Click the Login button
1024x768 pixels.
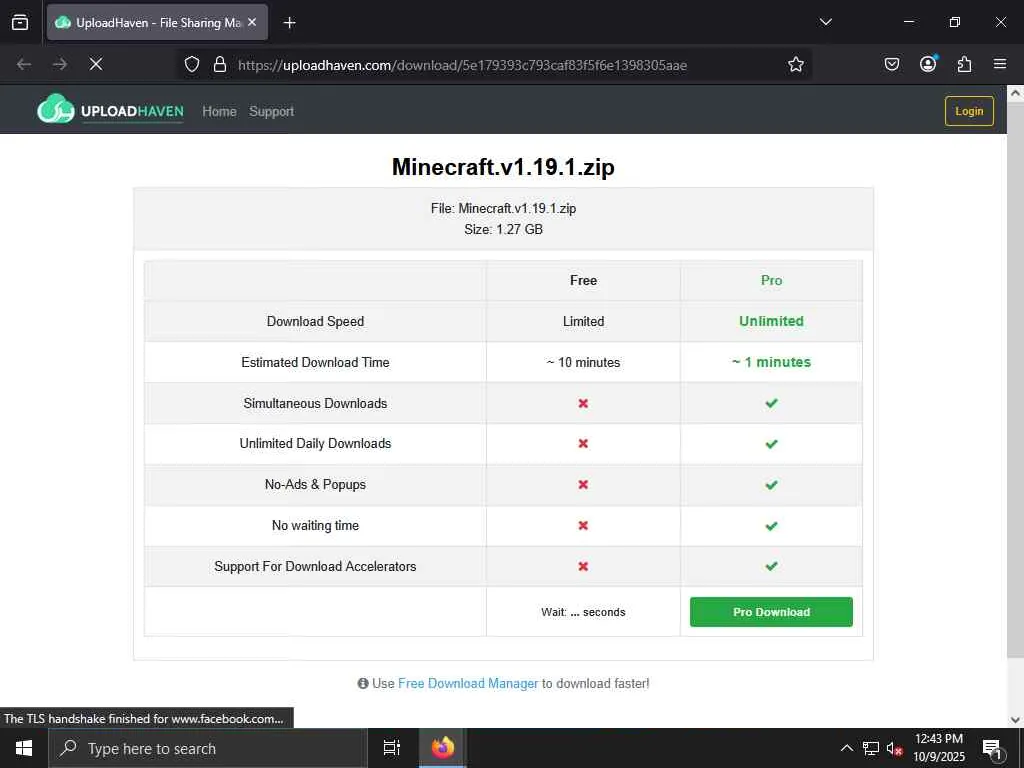click(969, 111)
